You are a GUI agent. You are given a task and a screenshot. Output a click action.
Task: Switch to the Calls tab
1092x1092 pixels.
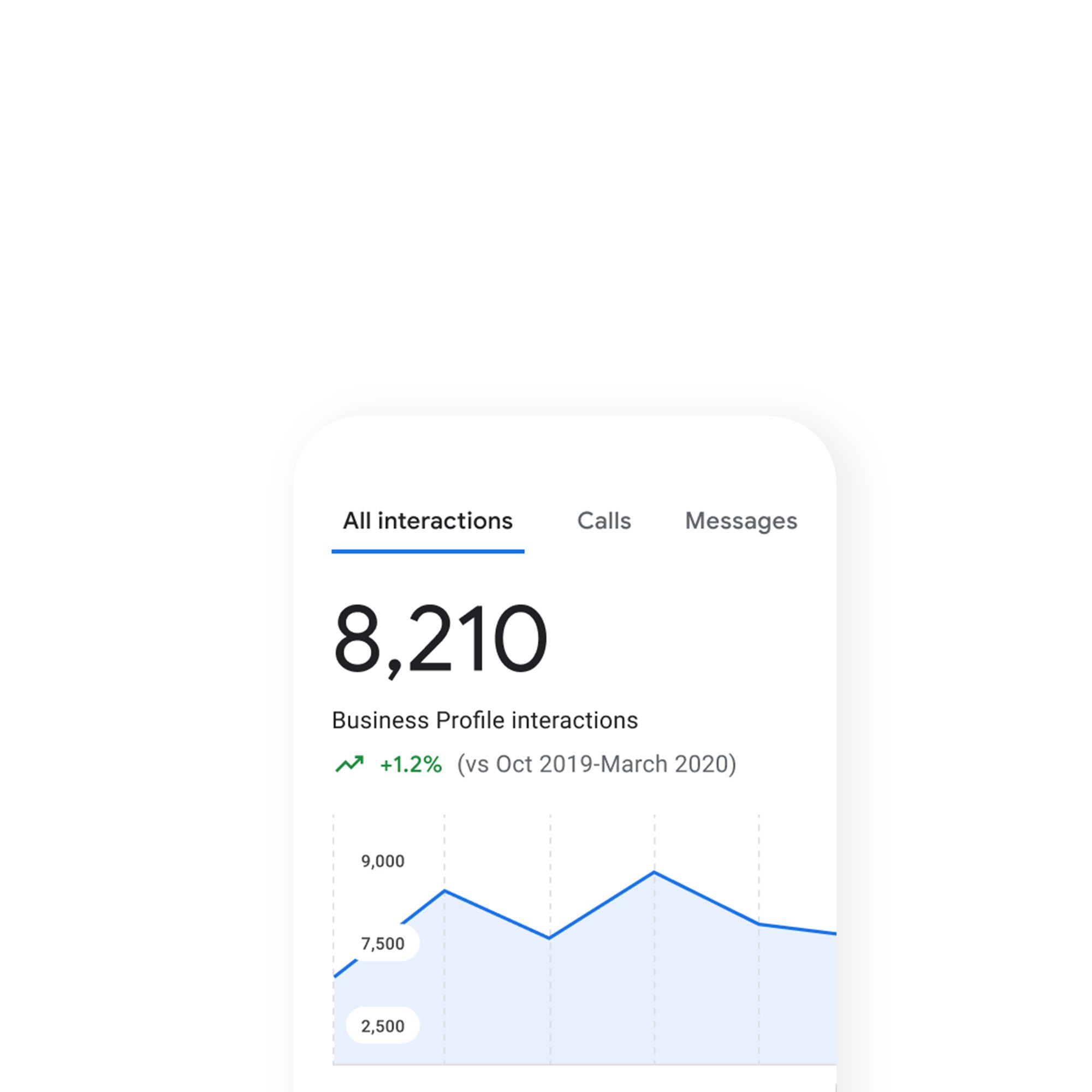(x=604, y=520)
